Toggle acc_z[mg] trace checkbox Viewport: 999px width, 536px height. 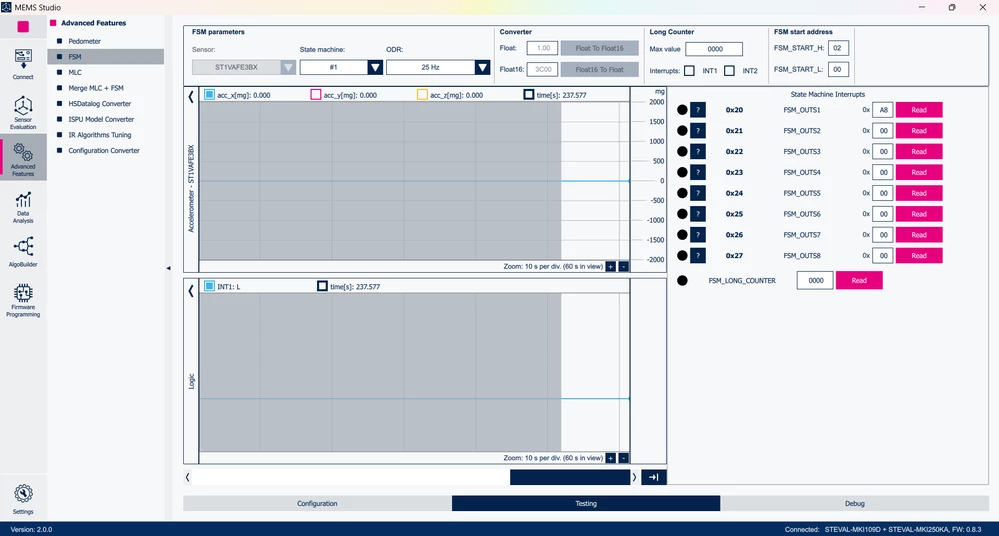pos(422,94)
